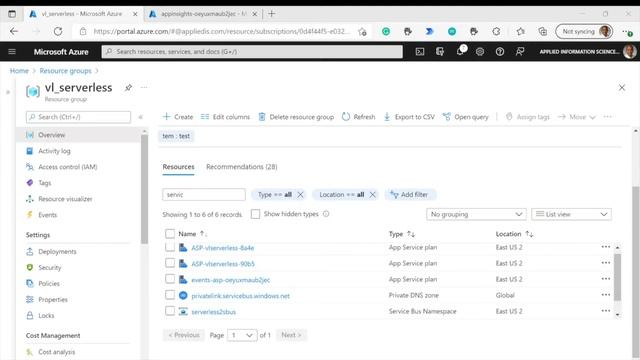Remove the Type == all filter

point(300,195)
